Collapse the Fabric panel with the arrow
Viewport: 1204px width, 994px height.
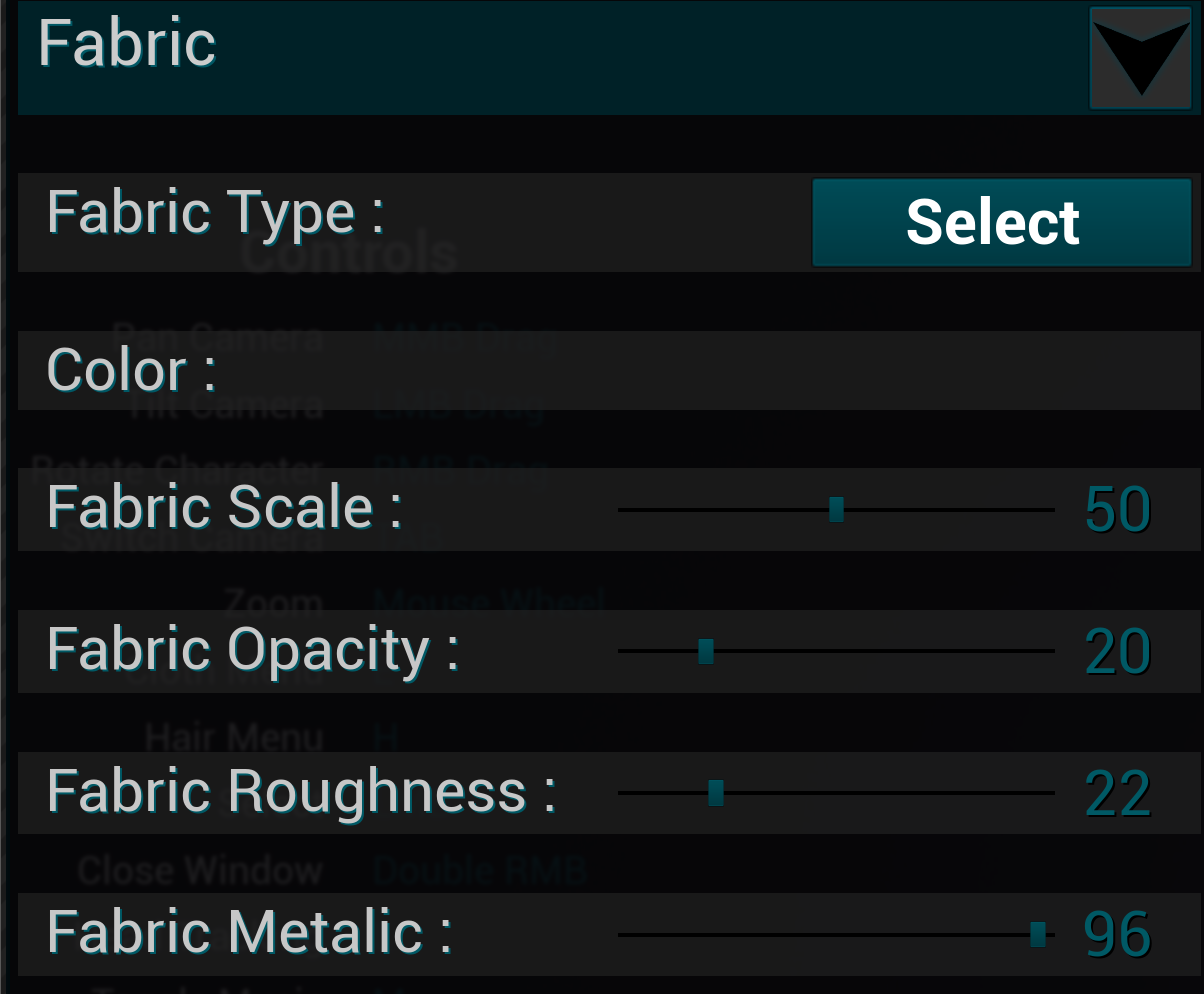coord(1139,58)
